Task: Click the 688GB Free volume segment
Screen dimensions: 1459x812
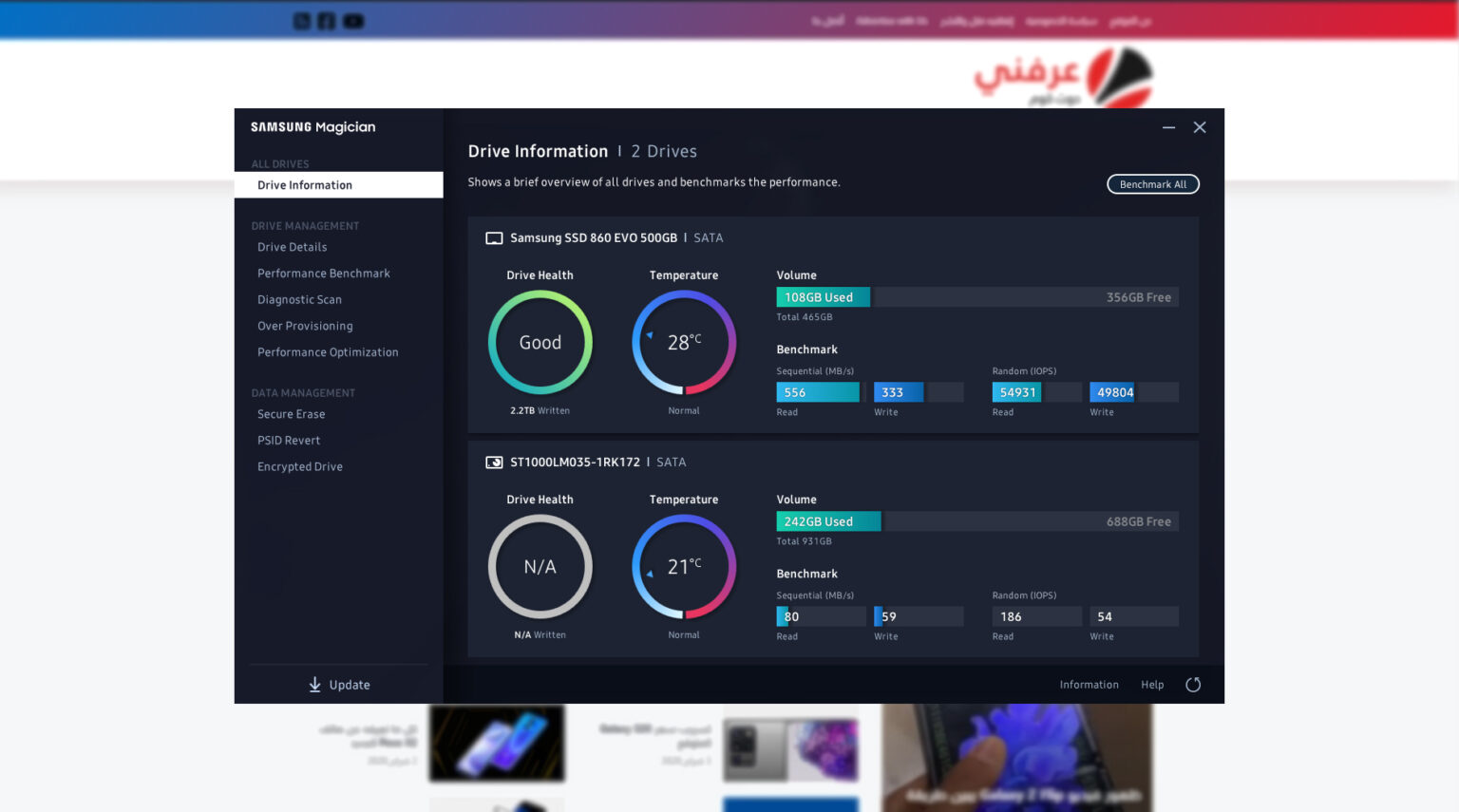Action: [x=1033, y=521]
